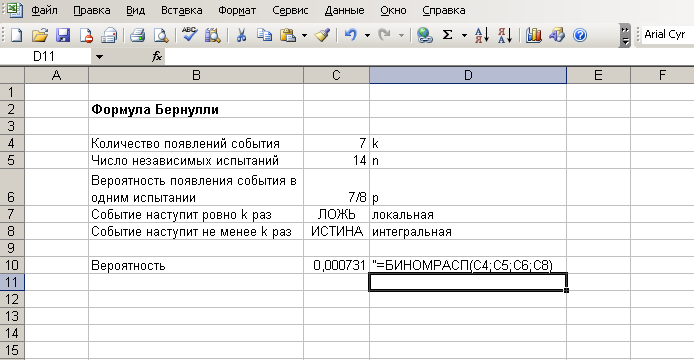Click the Select All corner box
The height and width of the screenshot is (360, 694).
pos(12,75)
